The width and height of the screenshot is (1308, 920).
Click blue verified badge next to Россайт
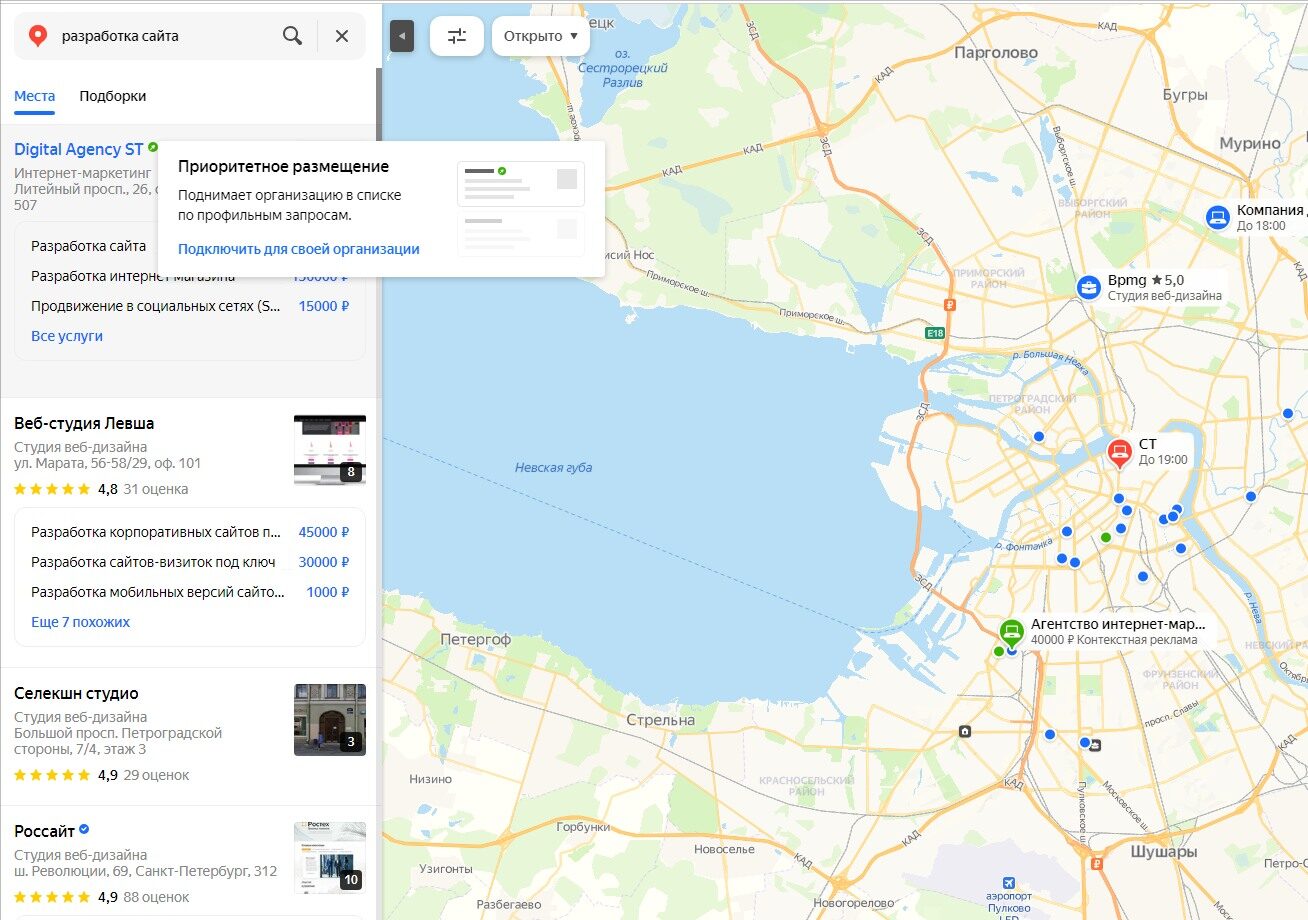(x=84, y=829)
